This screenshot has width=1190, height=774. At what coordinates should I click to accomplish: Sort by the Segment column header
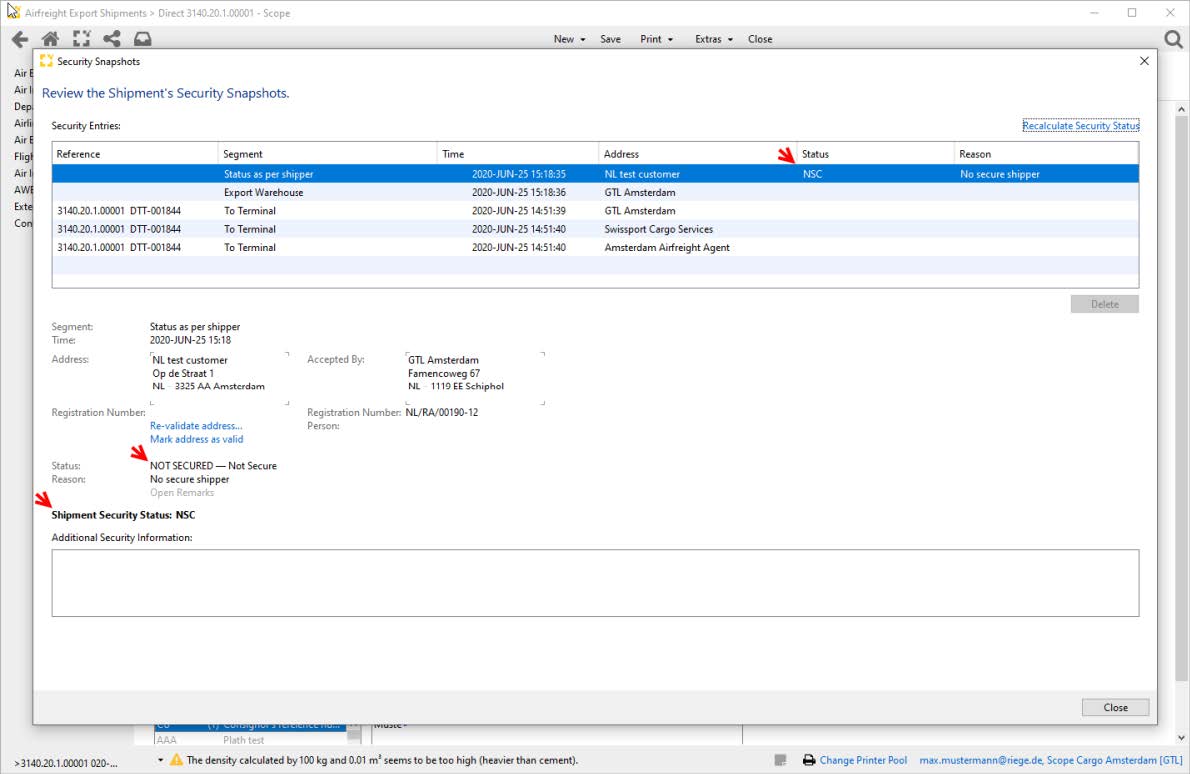(327, 154)
